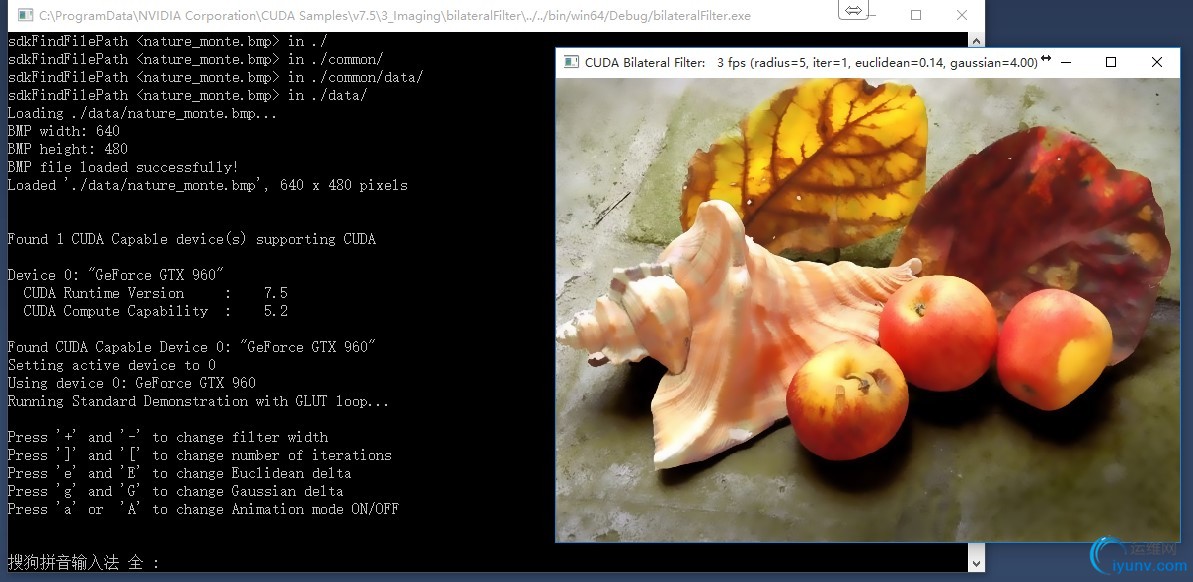Click the 'Device 0: "GeForce GTX 960"' line
This screenshot has width=1193, height=582.
coord(116,275)
